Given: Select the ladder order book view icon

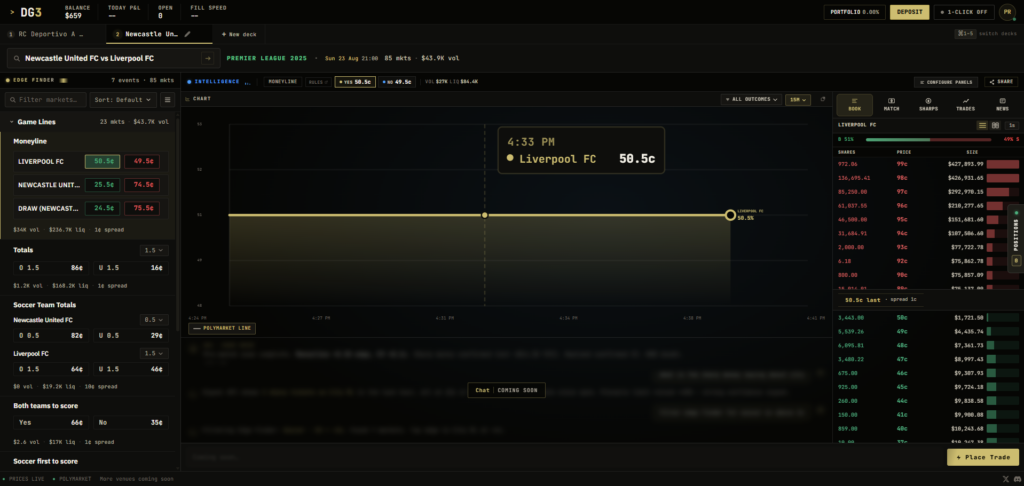Looking at the screenshot, I should (x=982, y=125).
